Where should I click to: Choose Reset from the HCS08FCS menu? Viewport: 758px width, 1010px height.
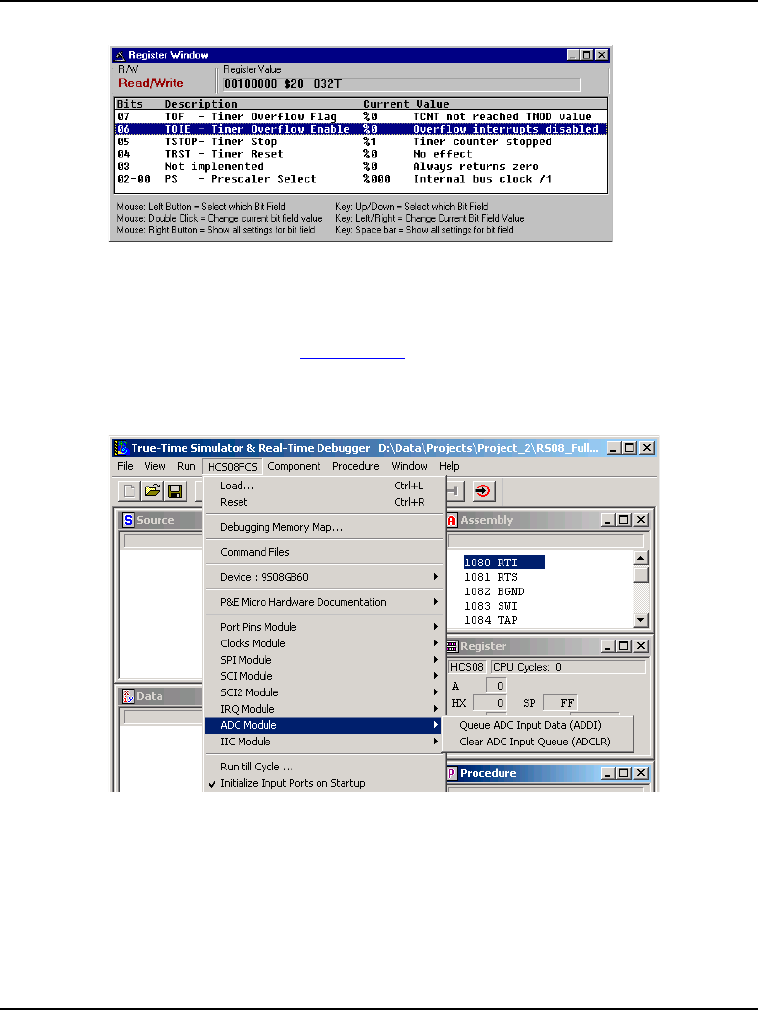point(325,502)
